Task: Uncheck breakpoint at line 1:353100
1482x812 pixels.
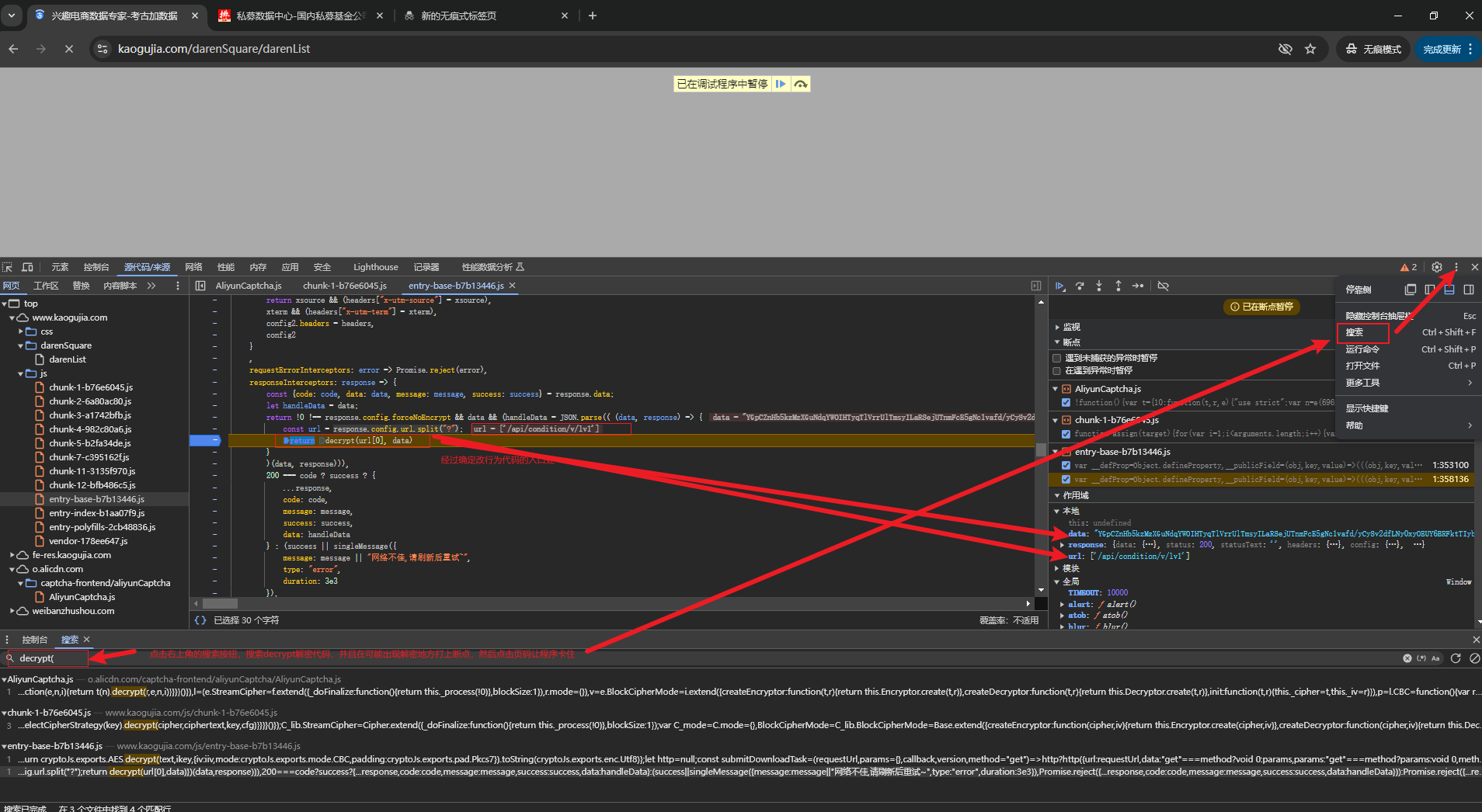Action: coord(1066,466)
